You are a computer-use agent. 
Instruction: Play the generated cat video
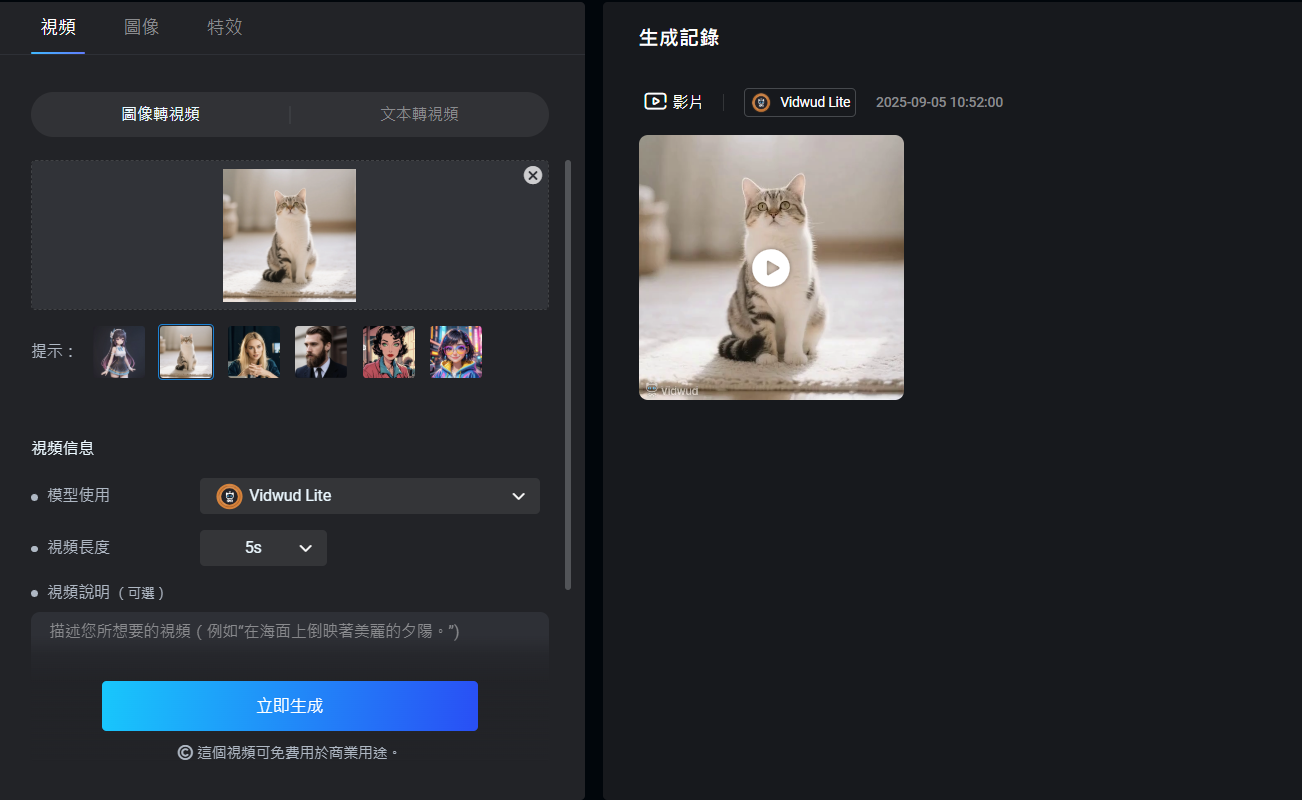click(x=771, y=268)
